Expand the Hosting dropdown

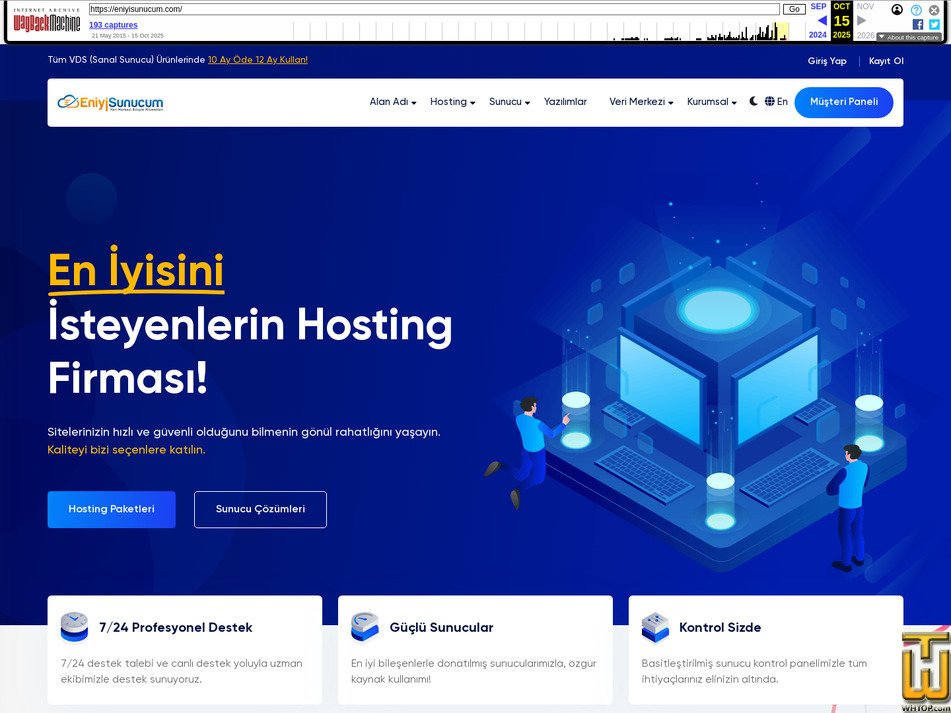[451, 101]
